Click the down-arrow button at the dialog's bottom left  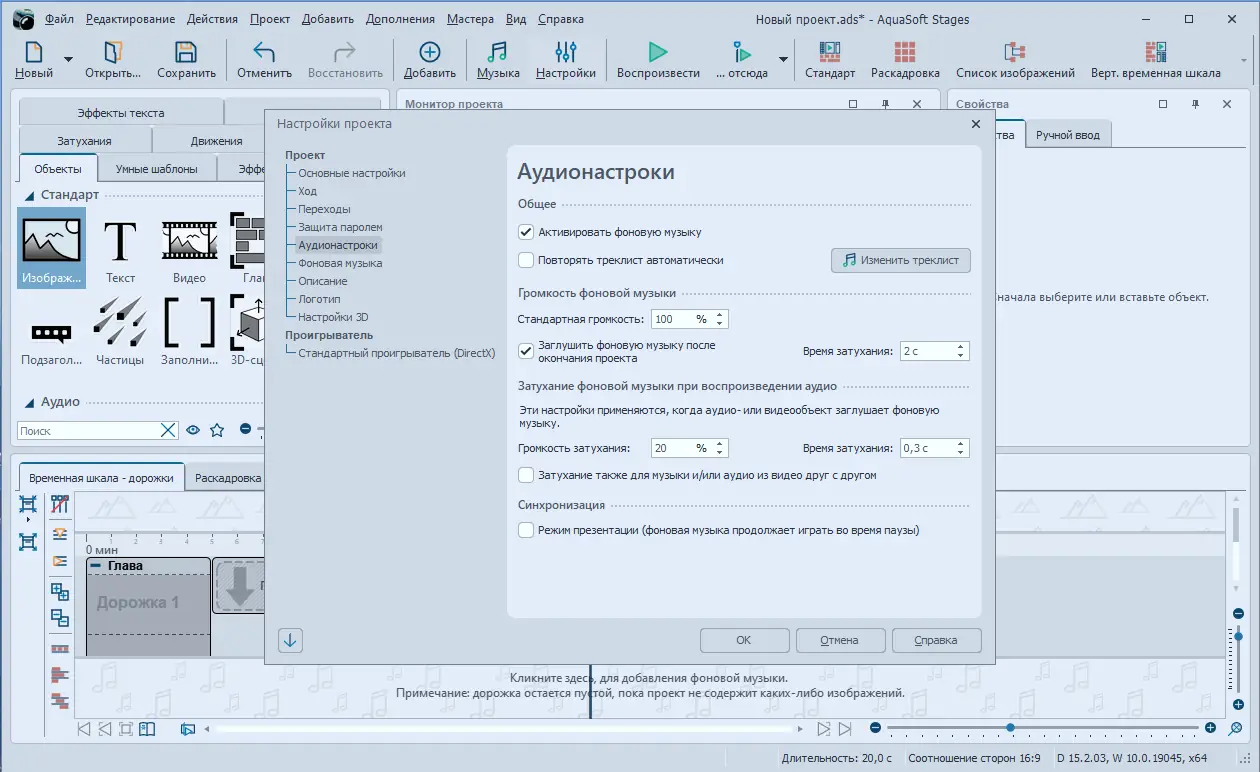coord(290,640)
